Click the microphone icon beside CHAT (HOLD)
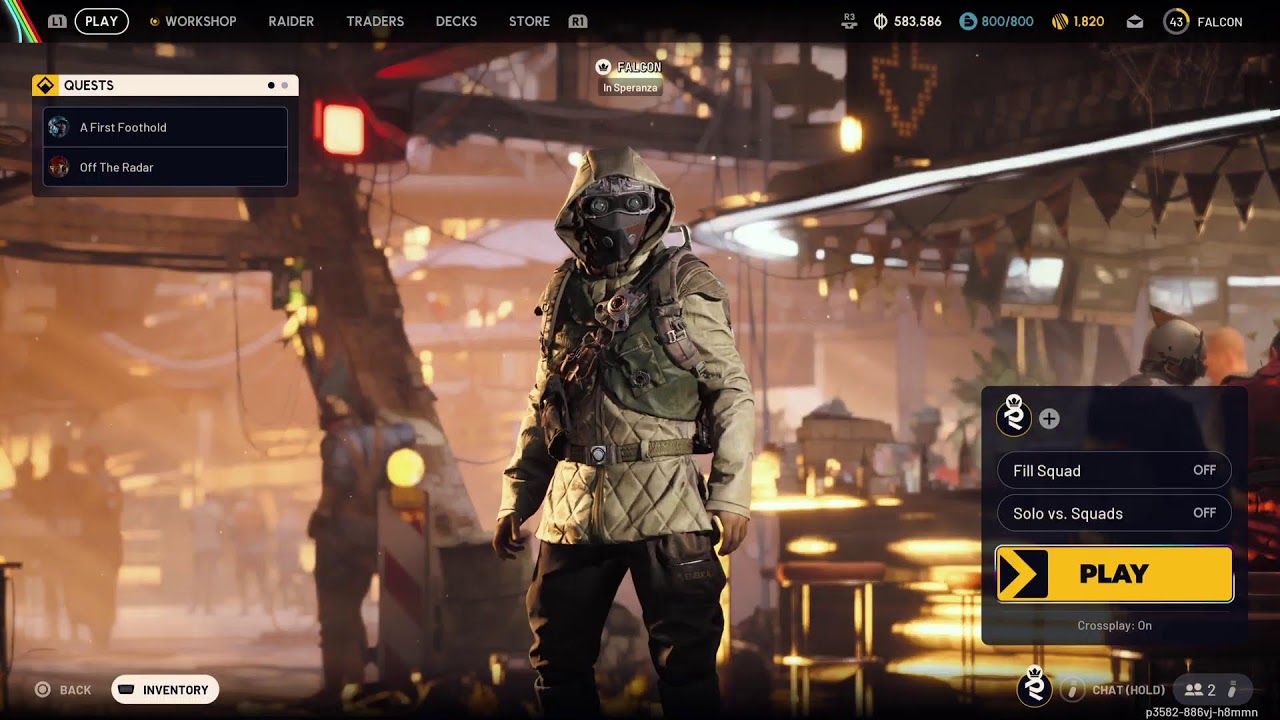 [x=1072, y=690]
